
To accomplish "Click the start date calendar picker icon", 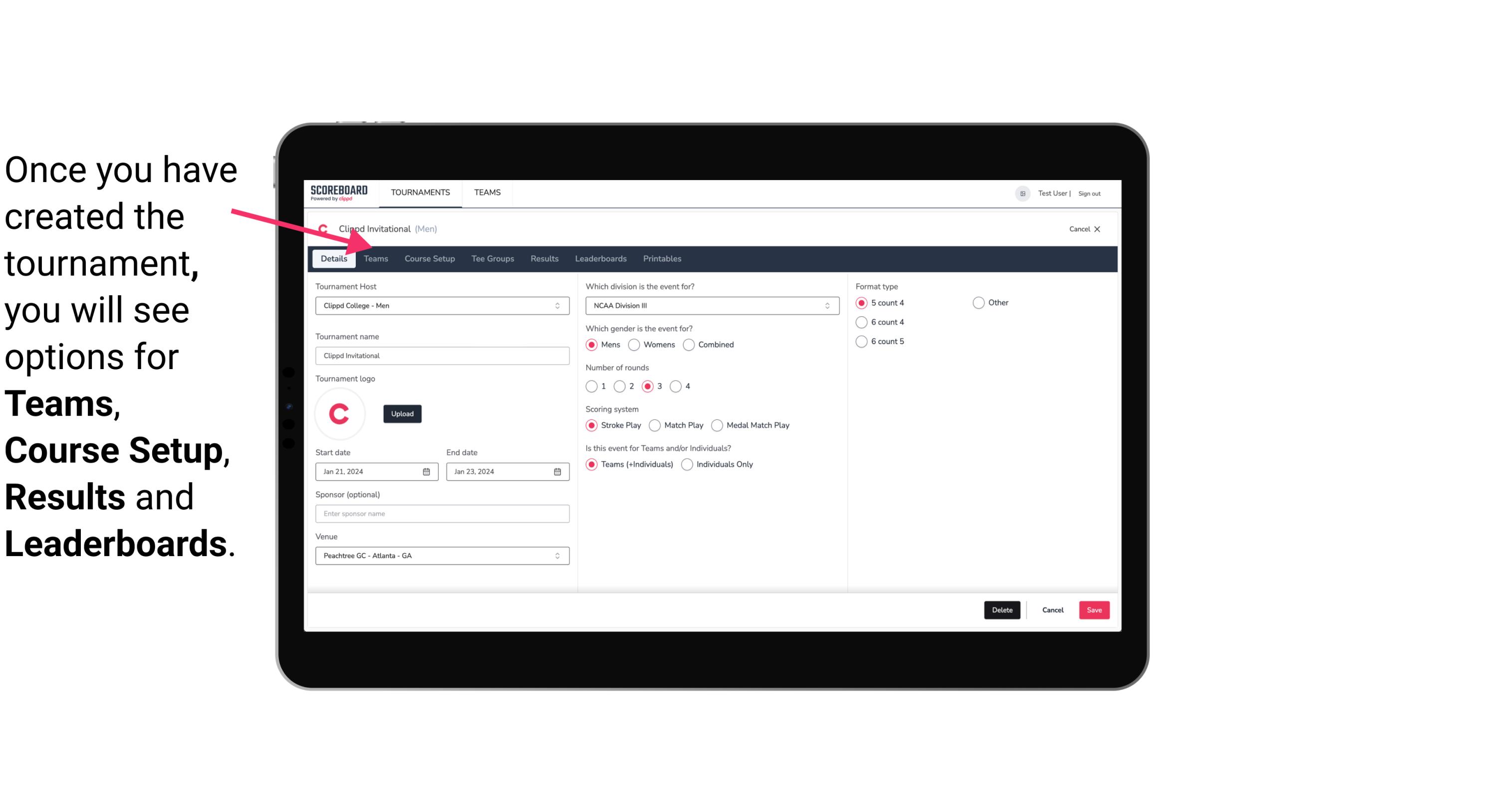I will click(426, 471).
